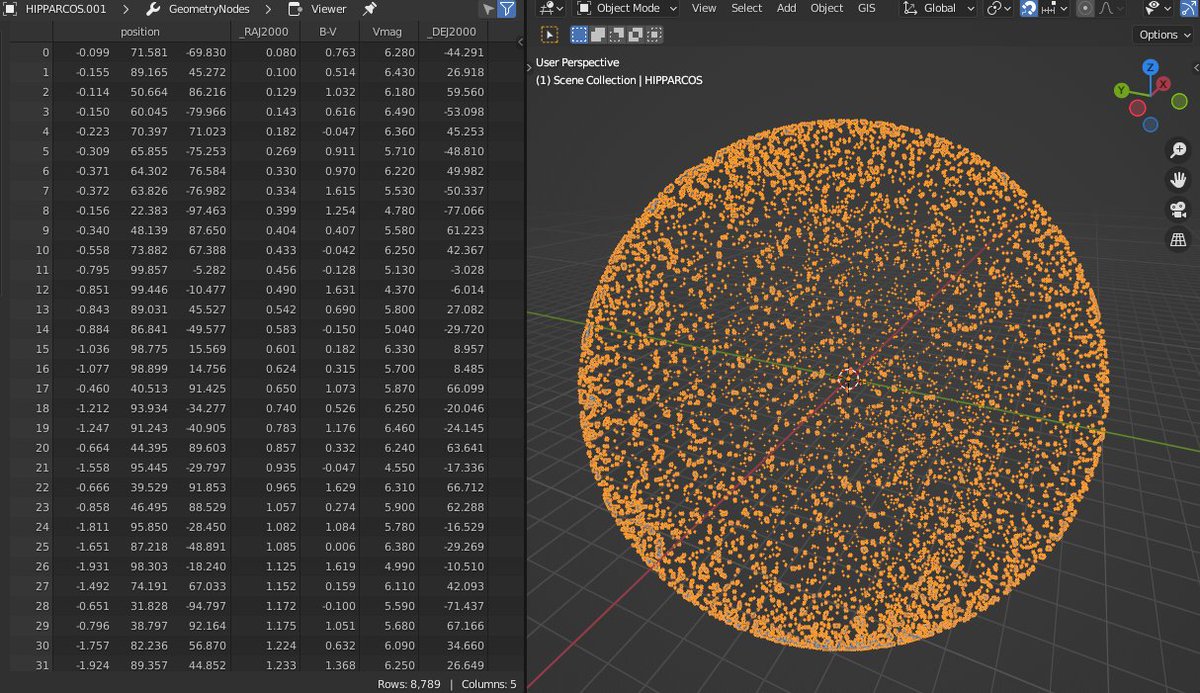Open the Object Mode dropdown
The width and height of the screenshot is (1200, 693).
click(x=628, y=8)
